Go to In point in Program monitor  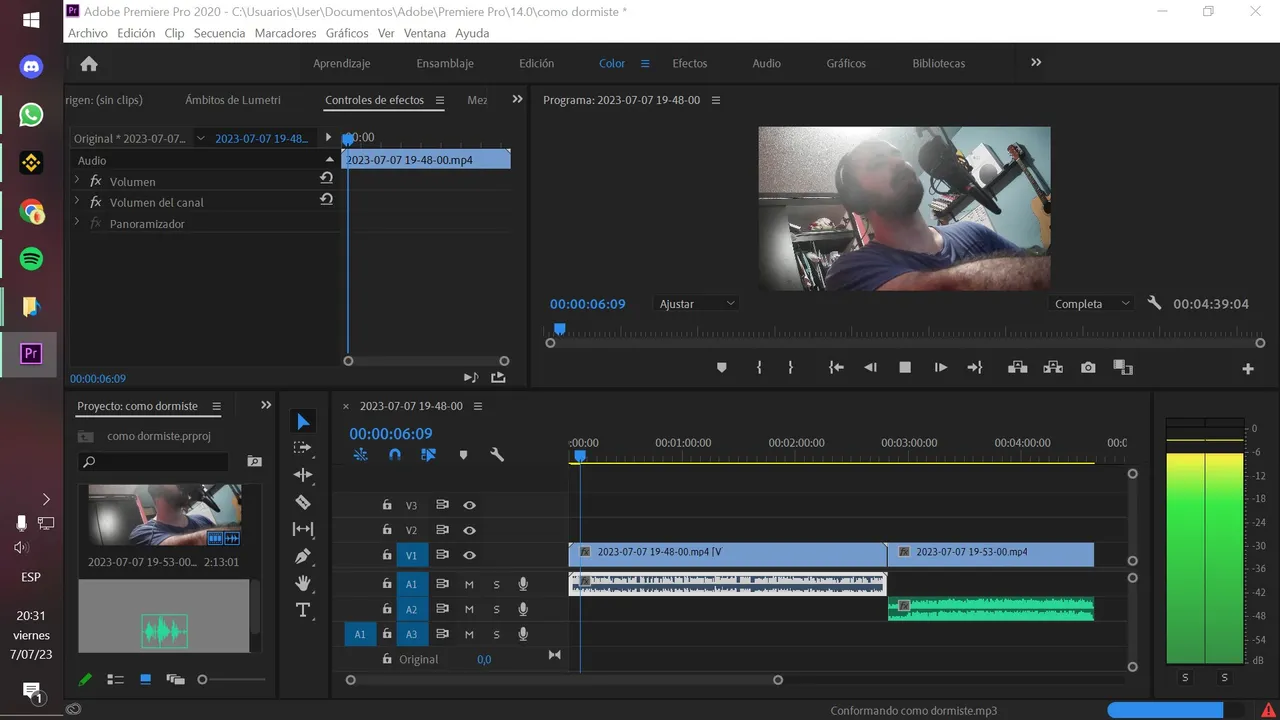(836, 368)
